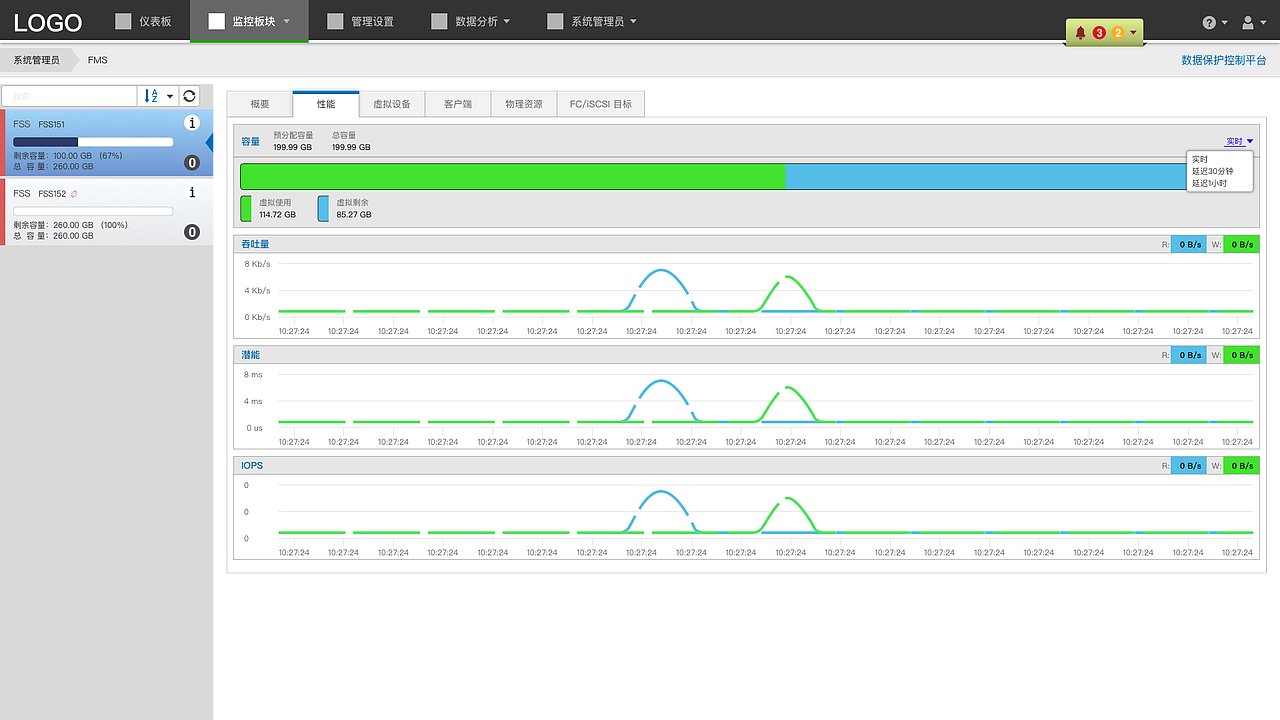Click the green used segment of capacity bar
The width and height of the screenshot is (1280, 720).
coord(513,176)
